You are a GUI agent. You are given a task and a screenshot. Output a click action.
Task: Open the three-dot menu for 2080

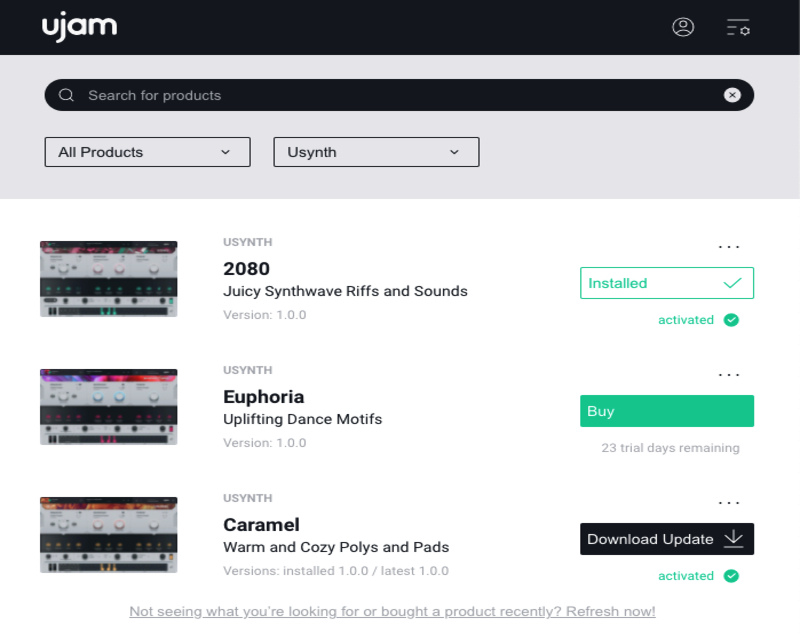729,247
